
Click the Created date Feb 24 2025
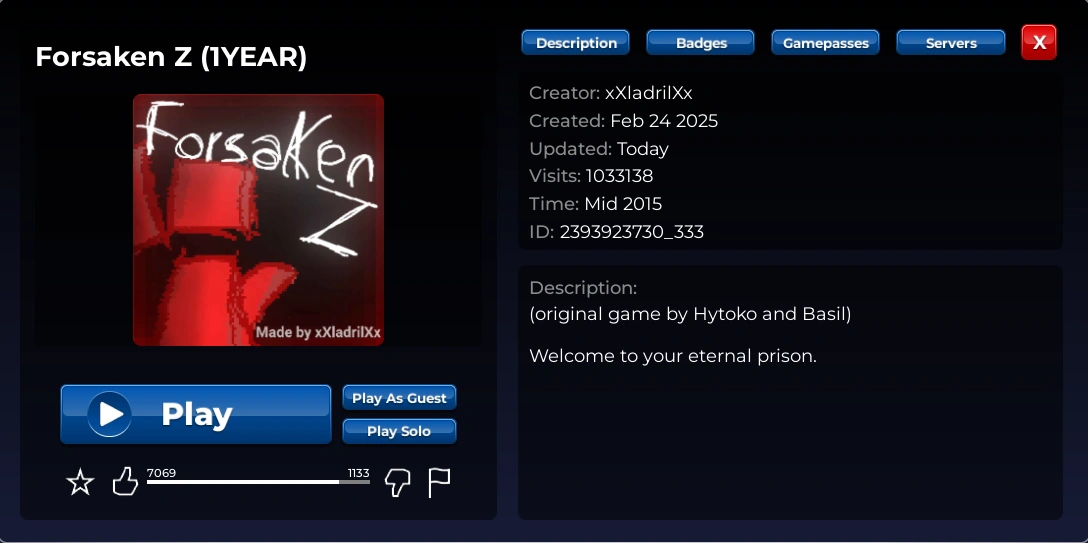pos(664,121)
